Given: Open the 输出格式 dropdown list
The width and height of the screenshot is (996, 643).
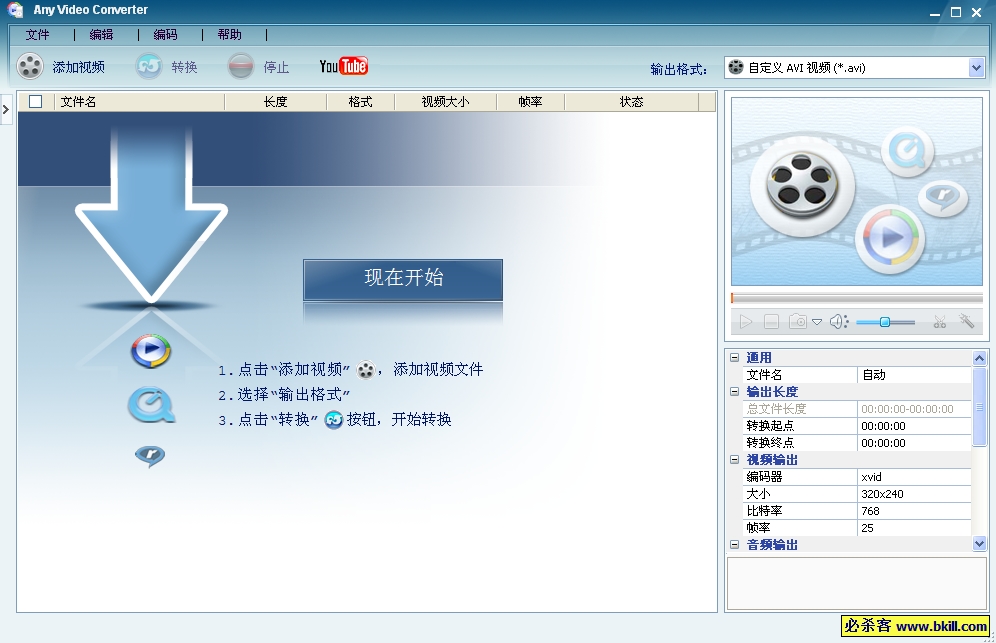Looking at the screenshot, I should tap(976, 68).
